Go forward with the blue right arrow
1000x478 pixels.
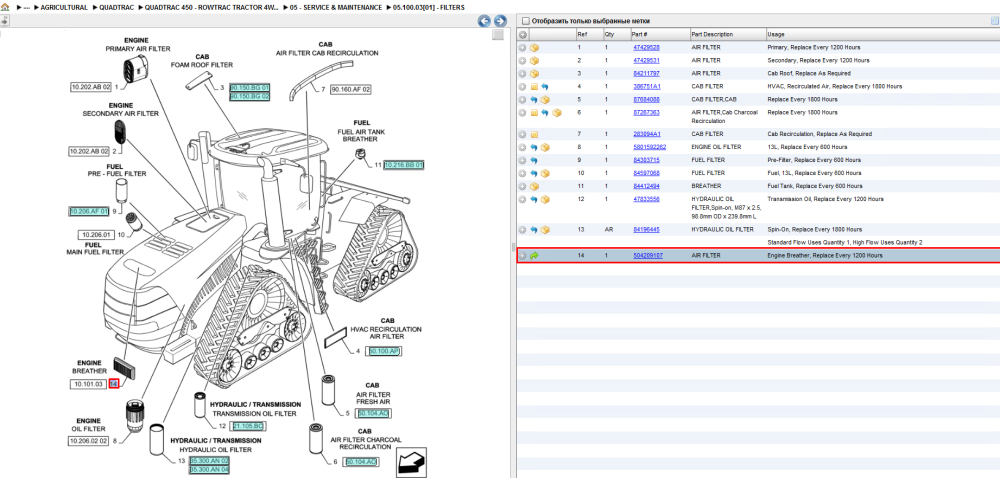pyautogui.click(x=500, y=21)
